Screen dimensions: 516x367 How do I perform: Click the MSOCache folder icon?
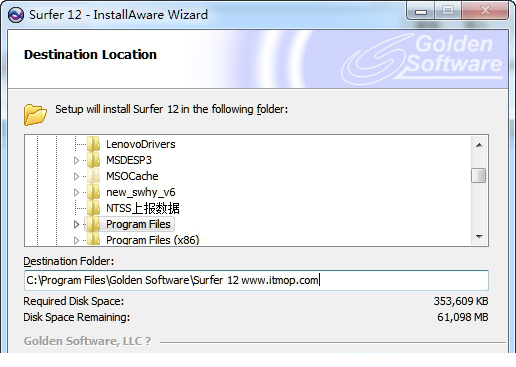click(x=93, y=176)
